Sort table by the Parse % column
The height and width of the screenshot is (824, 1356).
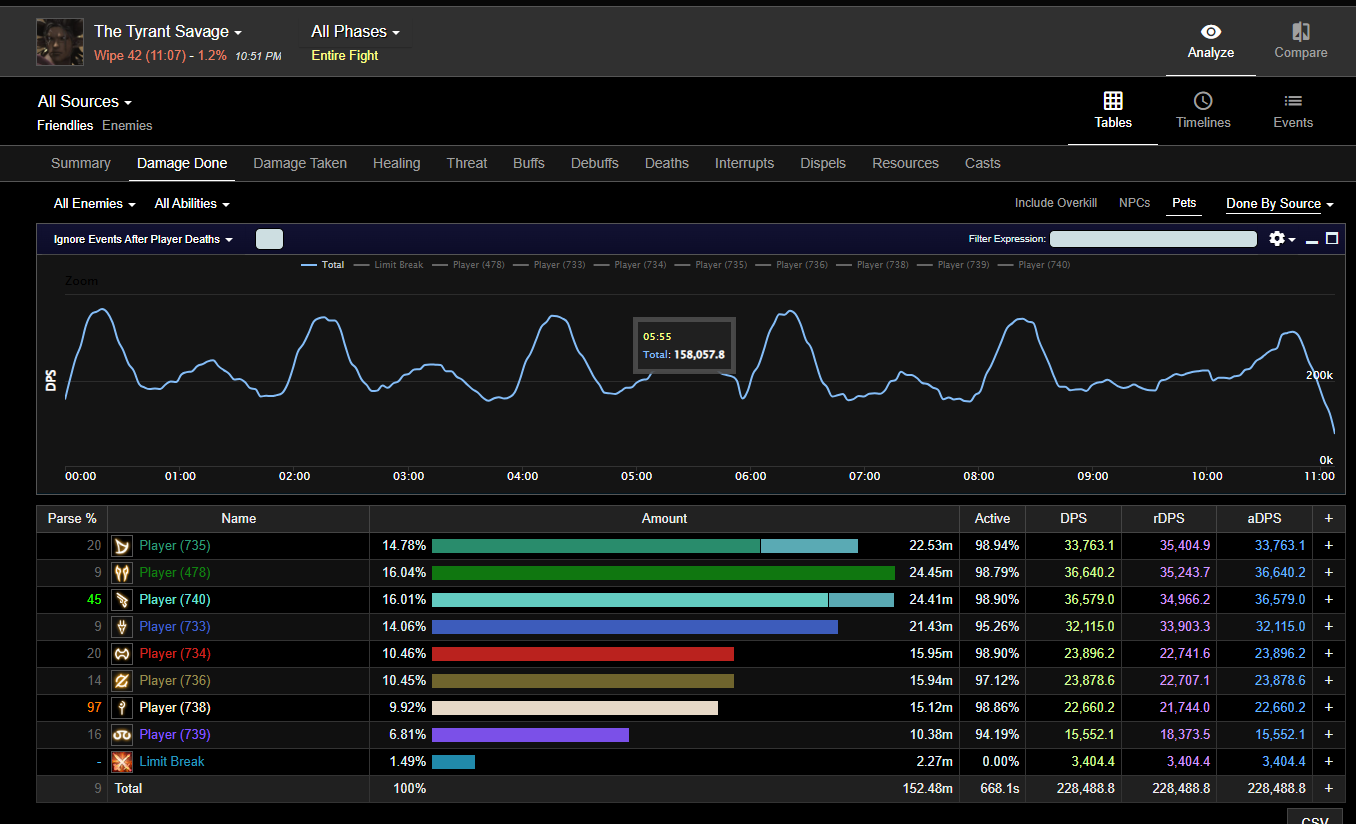tap(72, 518)
